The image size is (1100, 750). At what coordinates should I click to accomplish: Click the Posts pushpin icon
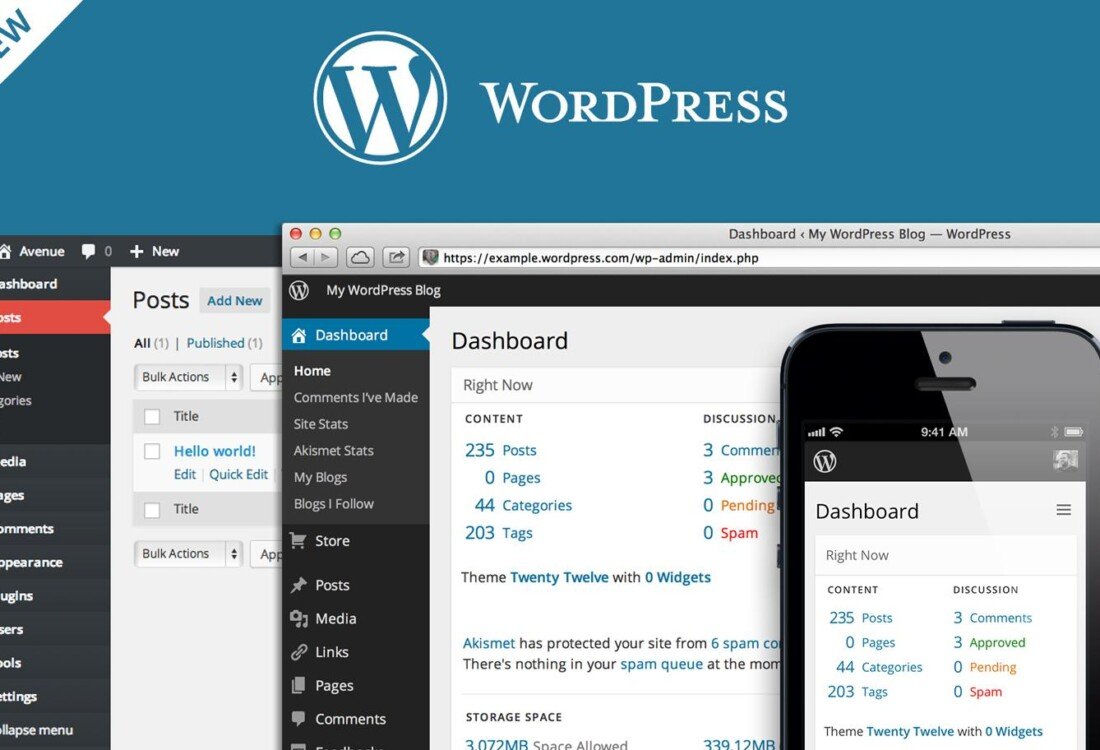[299, 584]
